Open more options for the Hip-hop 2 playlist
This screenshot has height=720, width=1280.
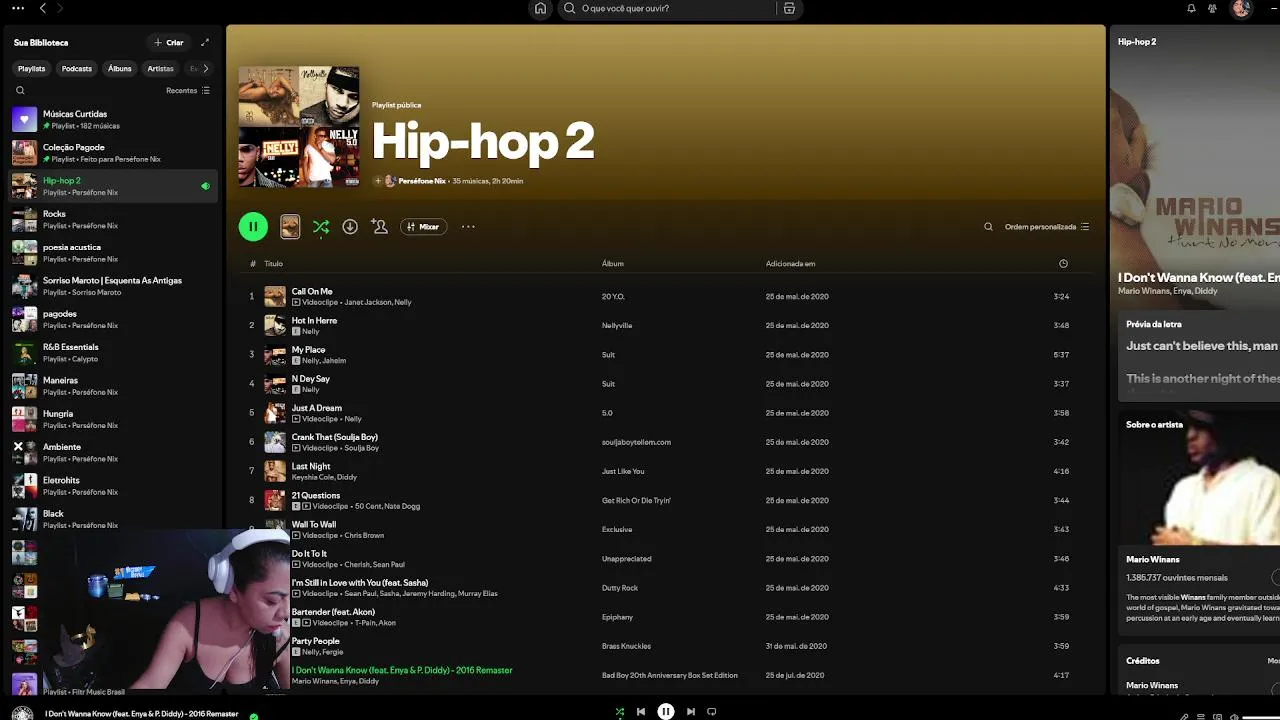tap(468, 227)
